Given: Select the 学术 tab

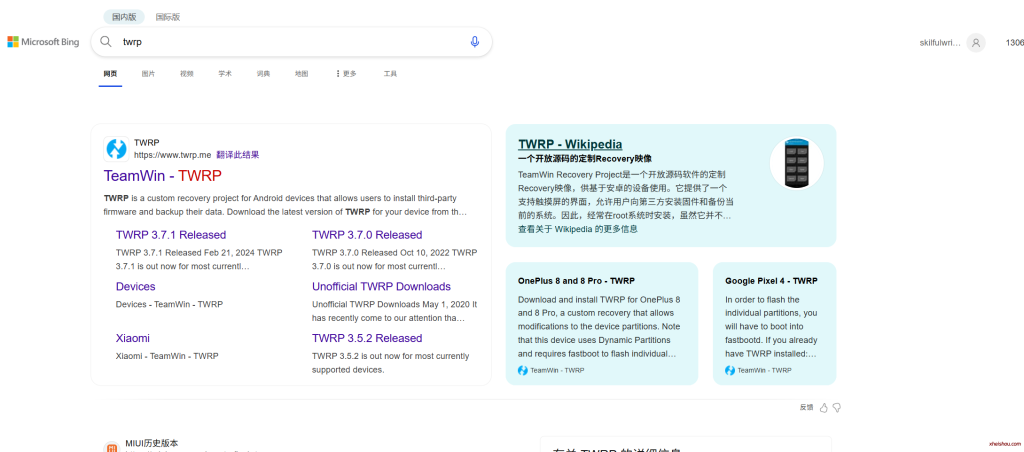Looking at the screenshot, I should point(225,74).
